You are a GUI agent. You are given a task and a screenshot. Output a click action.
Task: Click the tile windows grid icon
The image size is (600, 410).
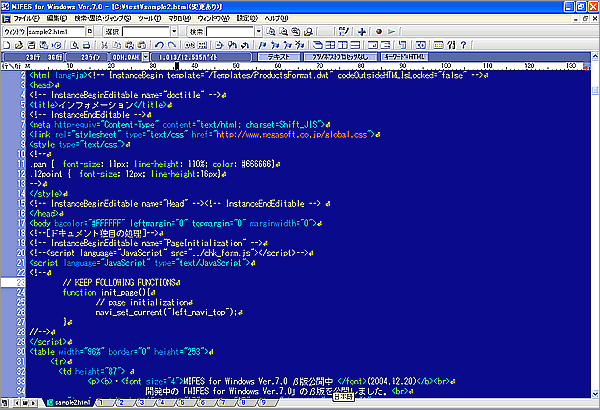click(x=330, y=45)
